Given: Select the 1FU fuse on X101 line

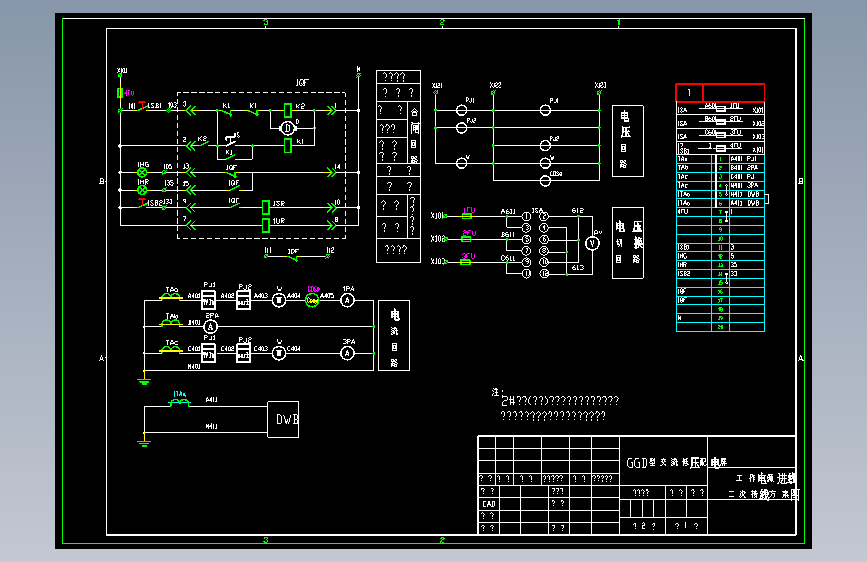Looking at the screenshot, I should (467, 216).
